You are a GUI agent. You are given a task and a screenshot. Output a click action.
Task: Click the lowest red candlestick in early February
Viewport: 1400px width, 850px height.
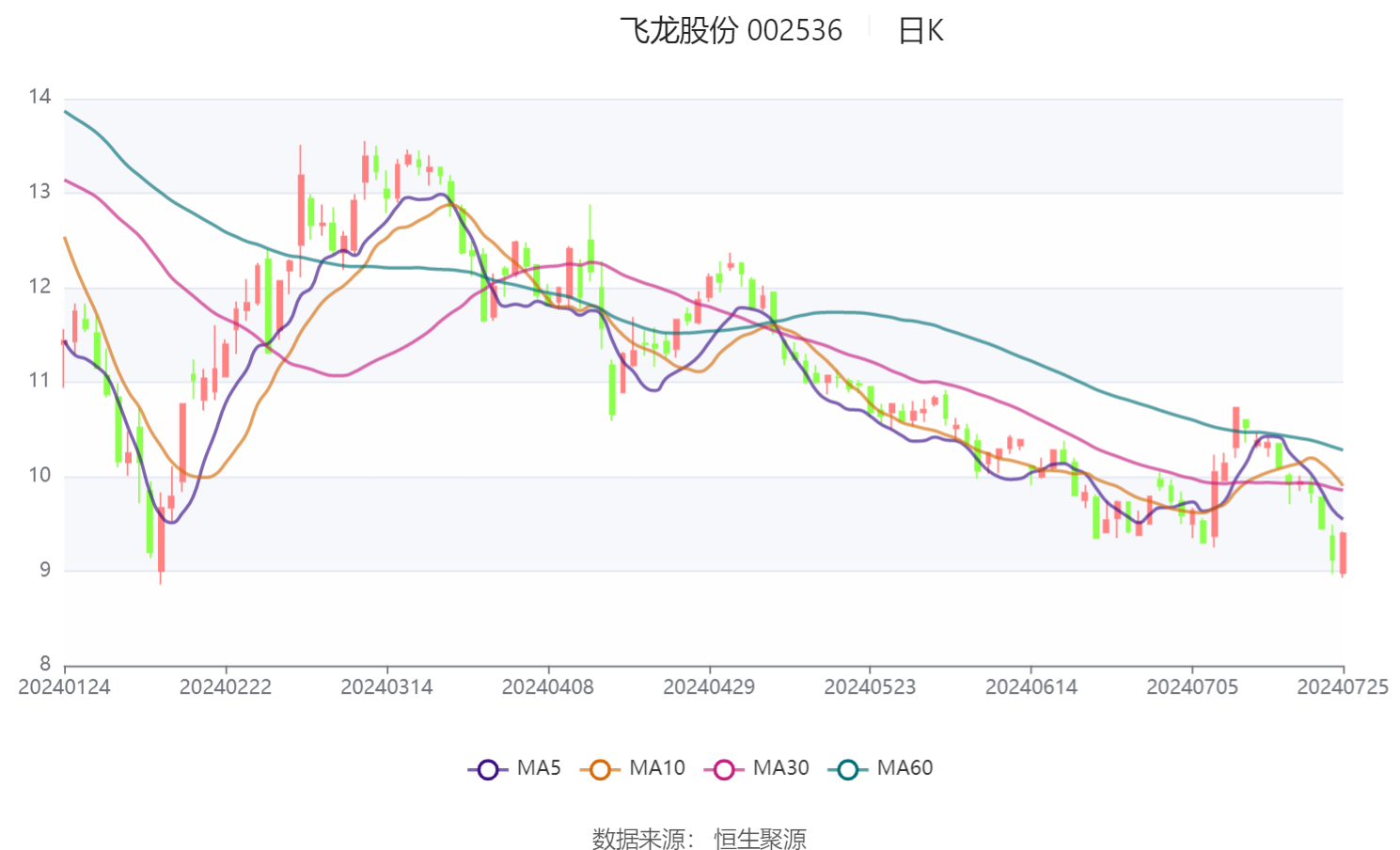(x=161, y=538)
